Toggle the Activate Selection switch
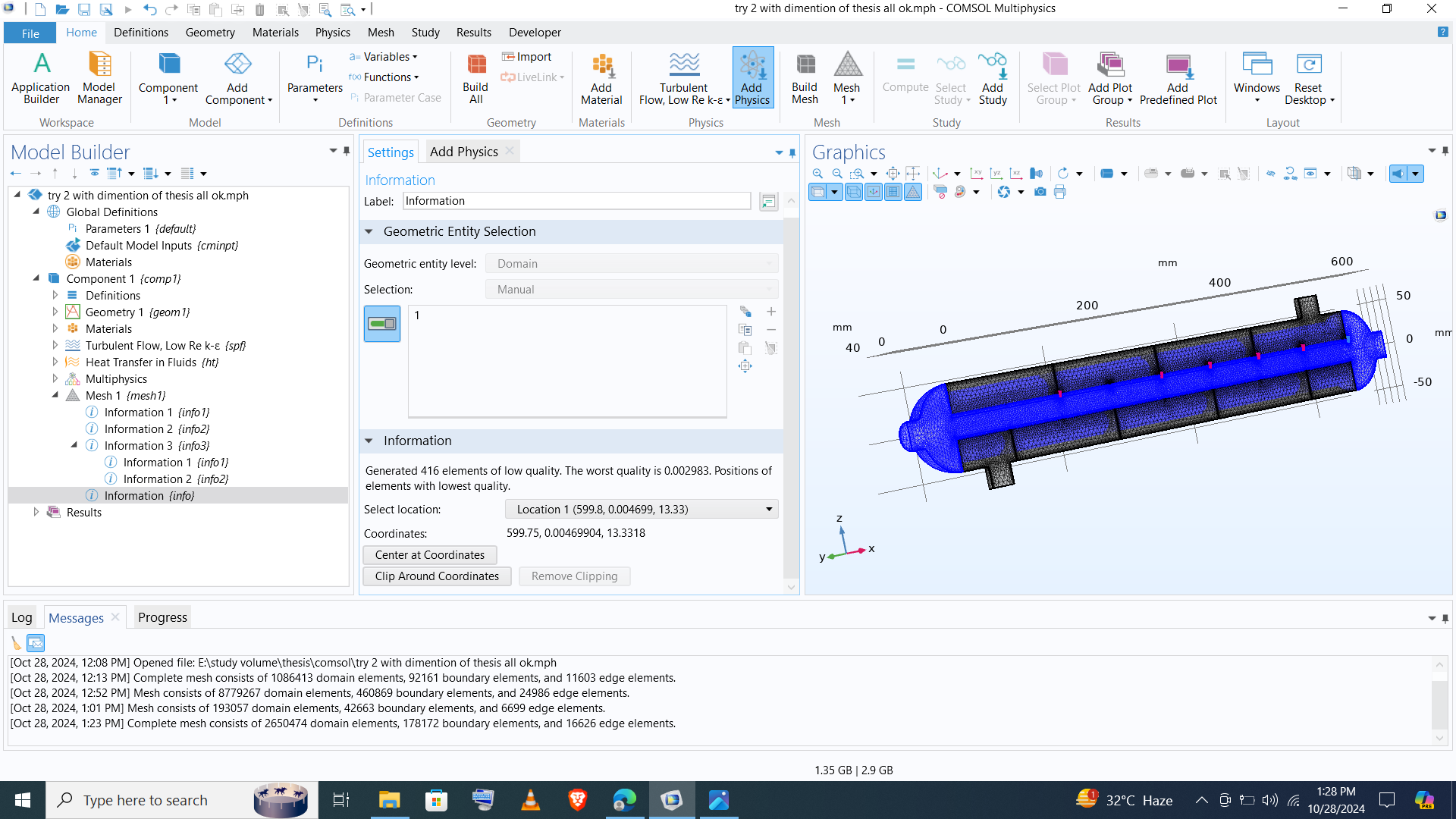Screen dimensions: 1456x819 [382, 324]
